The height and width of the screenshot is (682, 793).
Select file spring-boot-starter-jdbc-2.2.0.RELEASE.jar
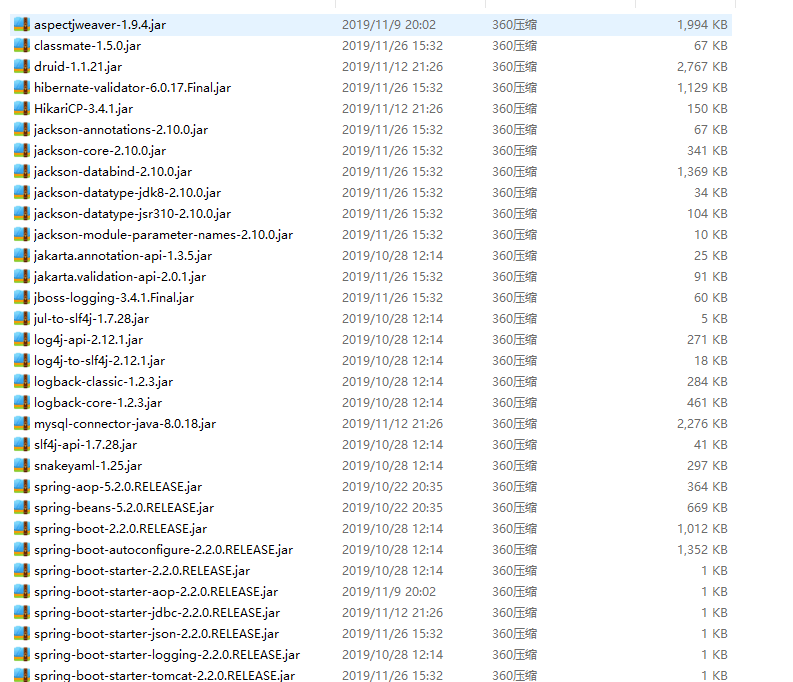pyautogui.click(x=157, y=612)
